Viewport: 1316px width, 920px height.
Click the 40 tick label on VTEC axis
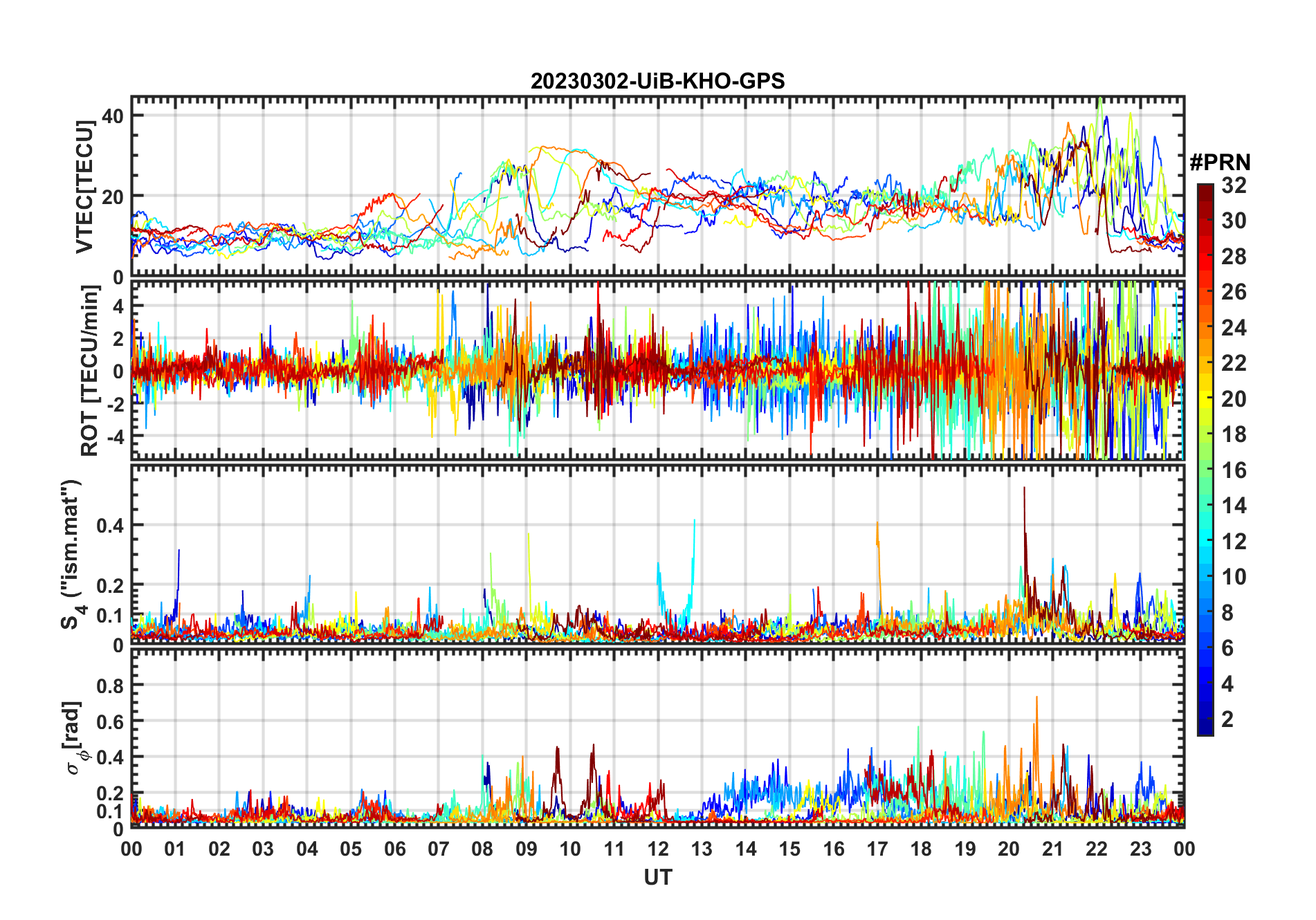pyautogui.click(x=113, y=116)
